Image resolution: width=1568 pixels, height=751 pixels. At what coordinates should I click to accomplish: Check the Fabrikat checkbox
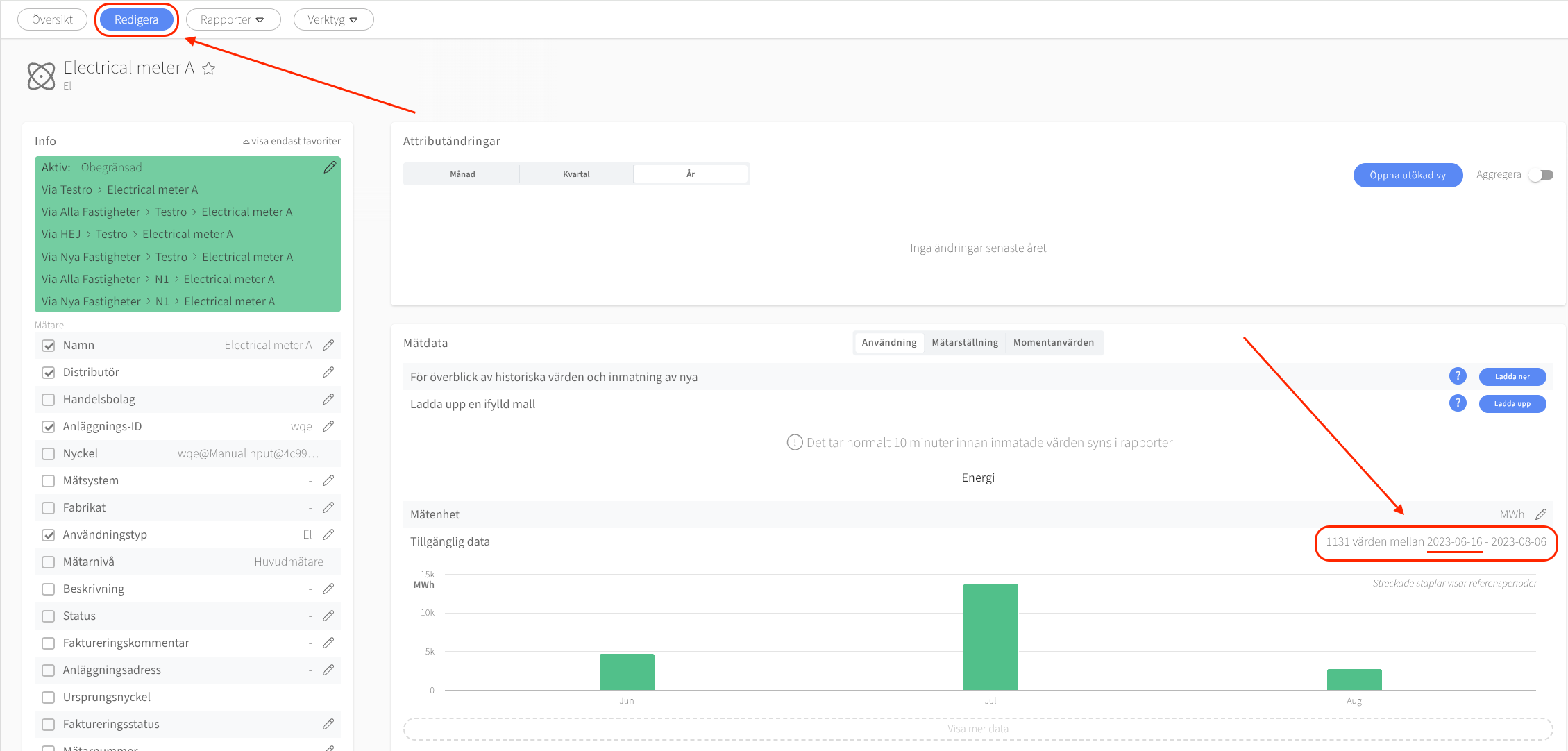pos(49,508)
